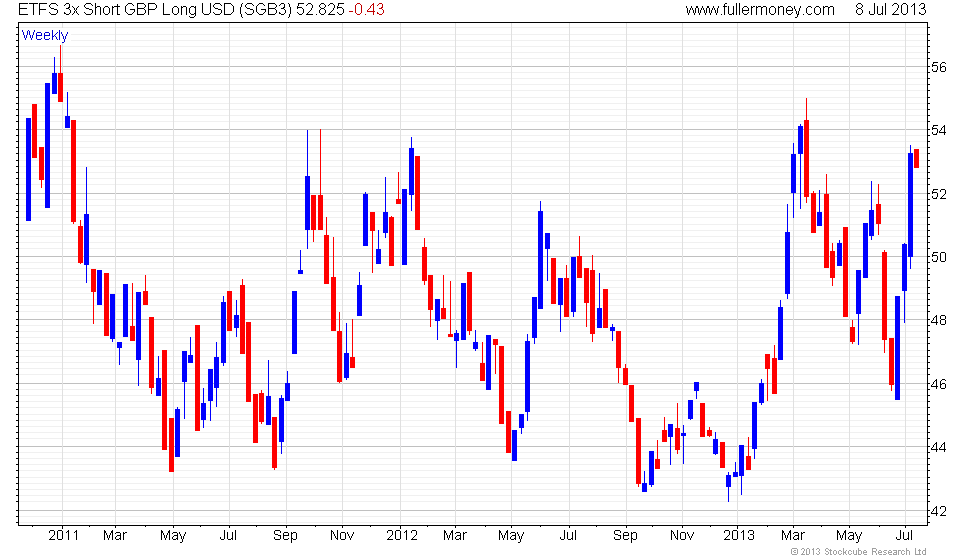980x560 pixels.
Task: Click the 46 price axis label
Action: [939, 384]
